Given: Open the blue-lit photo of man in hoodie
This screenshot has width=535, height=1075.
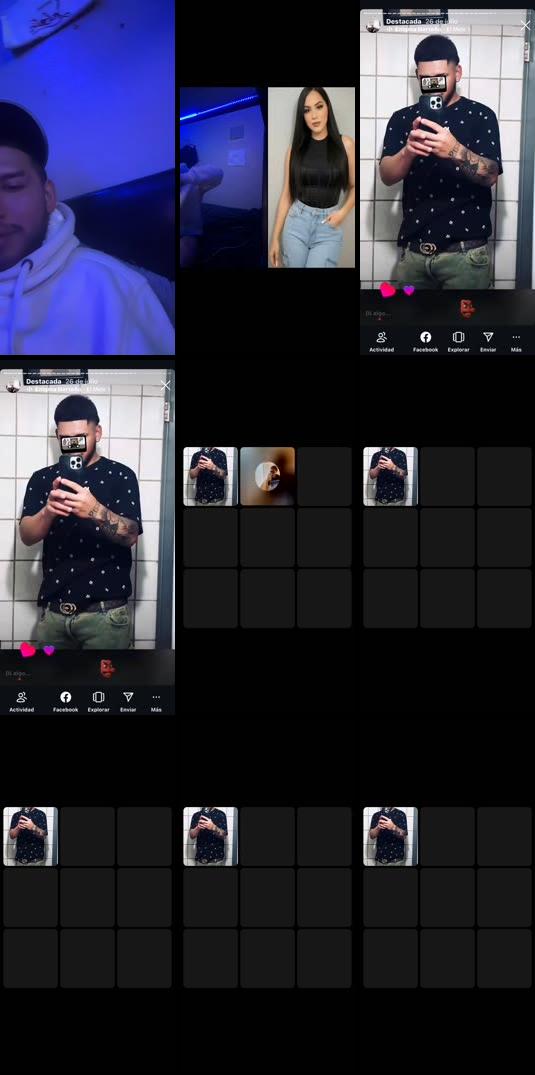Looking at the screenshot, I should 87,177.
